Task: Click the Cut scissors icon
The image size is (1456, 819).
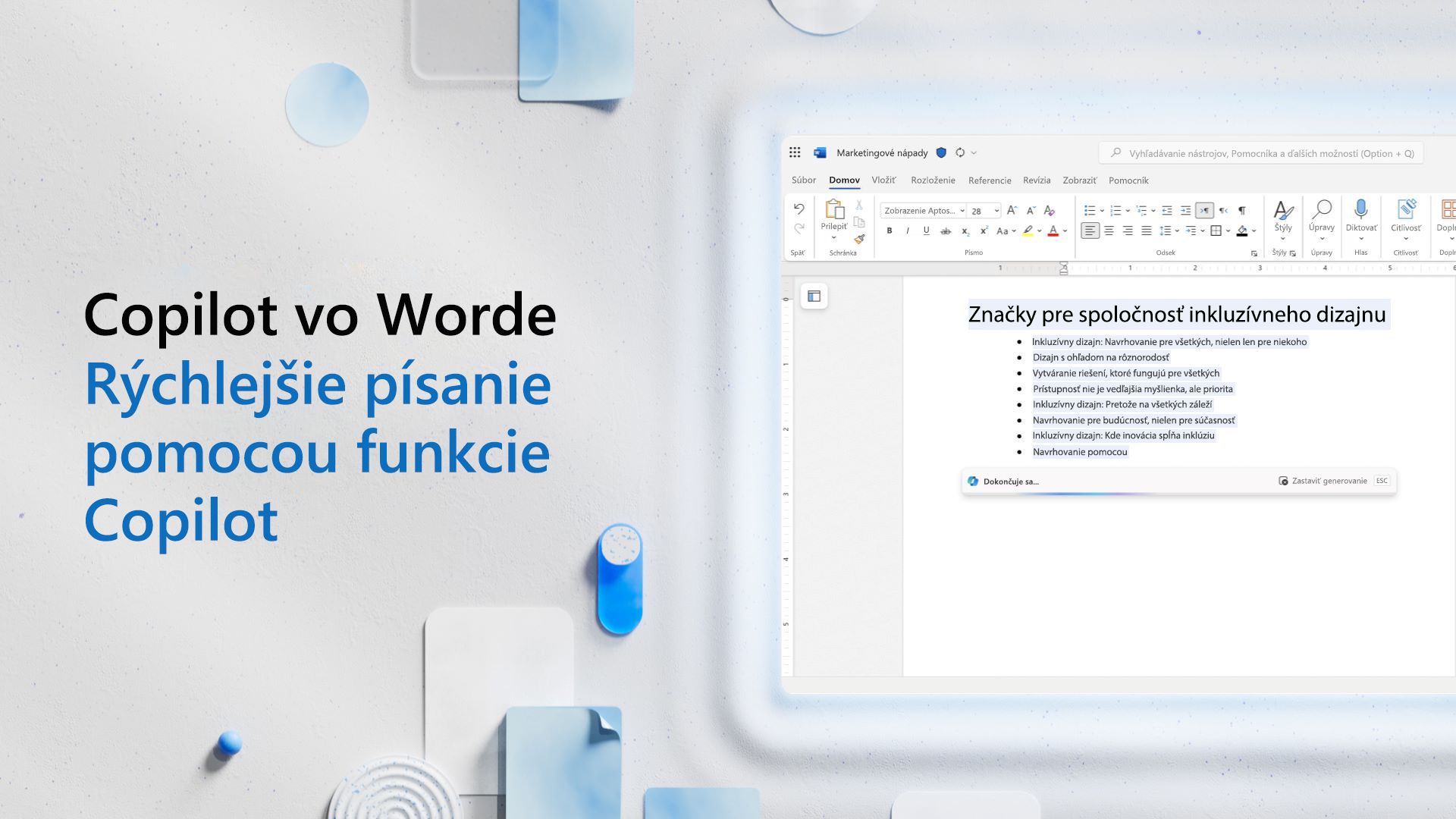Action: pyautogui.click(x=859, y=205)
